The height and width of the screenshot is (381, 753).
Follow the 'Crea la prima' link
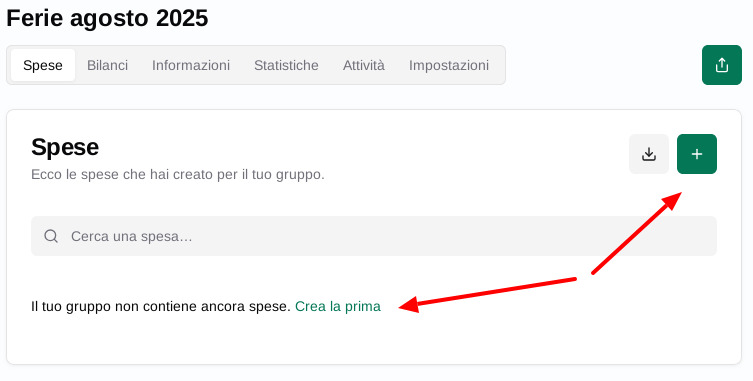point(338,306)
